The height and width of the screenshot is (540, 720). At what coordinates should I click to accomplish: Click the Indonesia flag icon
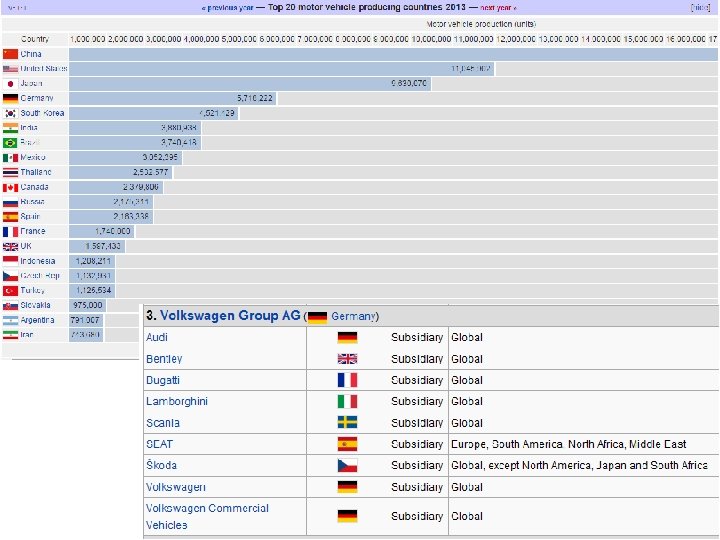[x=10, y=261]
